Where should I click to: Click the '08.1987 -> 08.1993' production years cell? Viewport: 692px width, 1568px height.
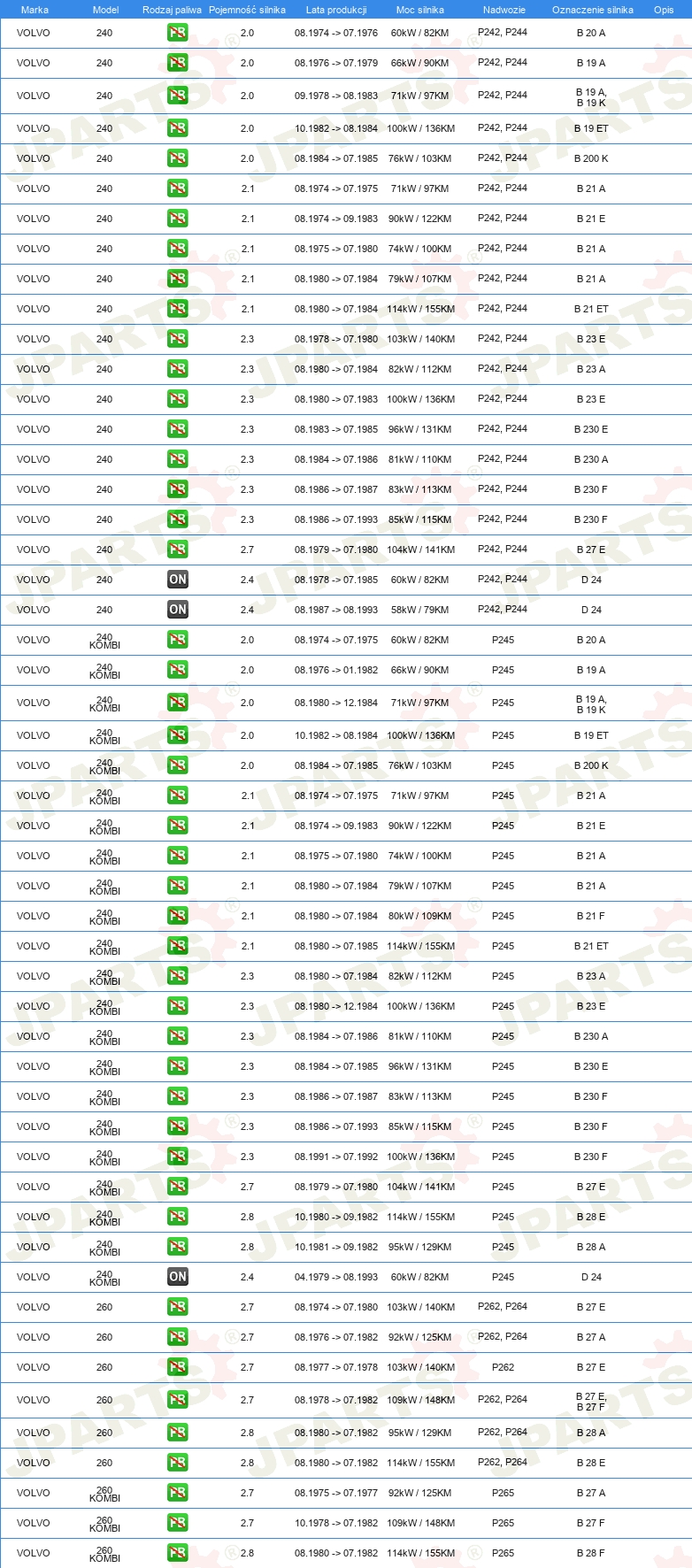coord(336,610)
